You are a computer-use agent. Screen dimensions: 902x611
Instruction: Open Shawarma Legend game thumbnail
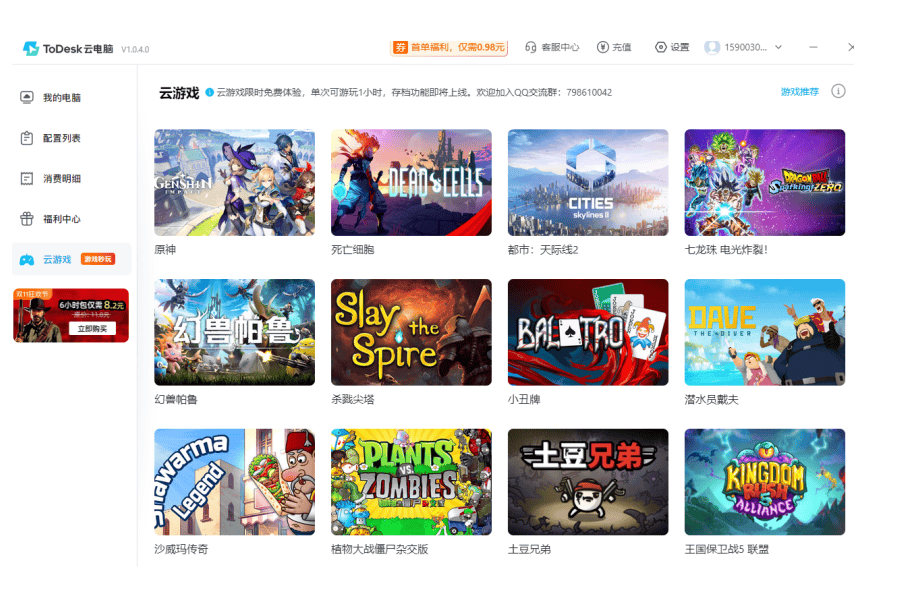[235, 482]
